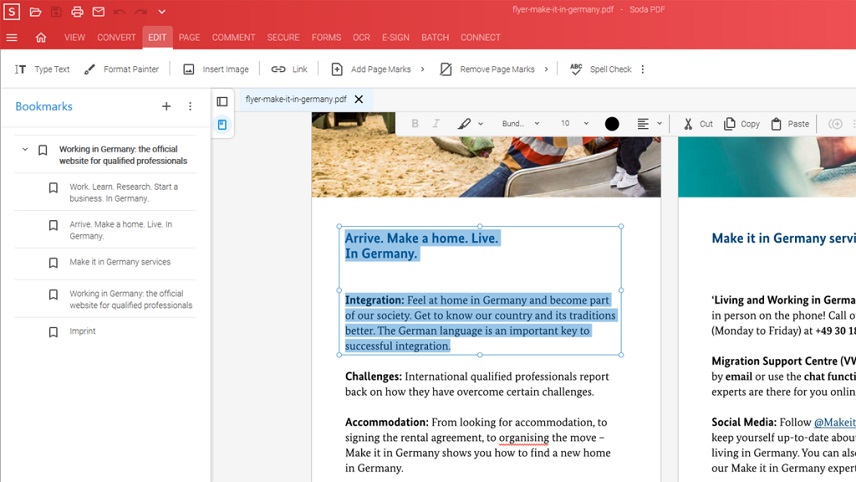
Task: Click Add Page Marks
Action: (x=371, y=69)
